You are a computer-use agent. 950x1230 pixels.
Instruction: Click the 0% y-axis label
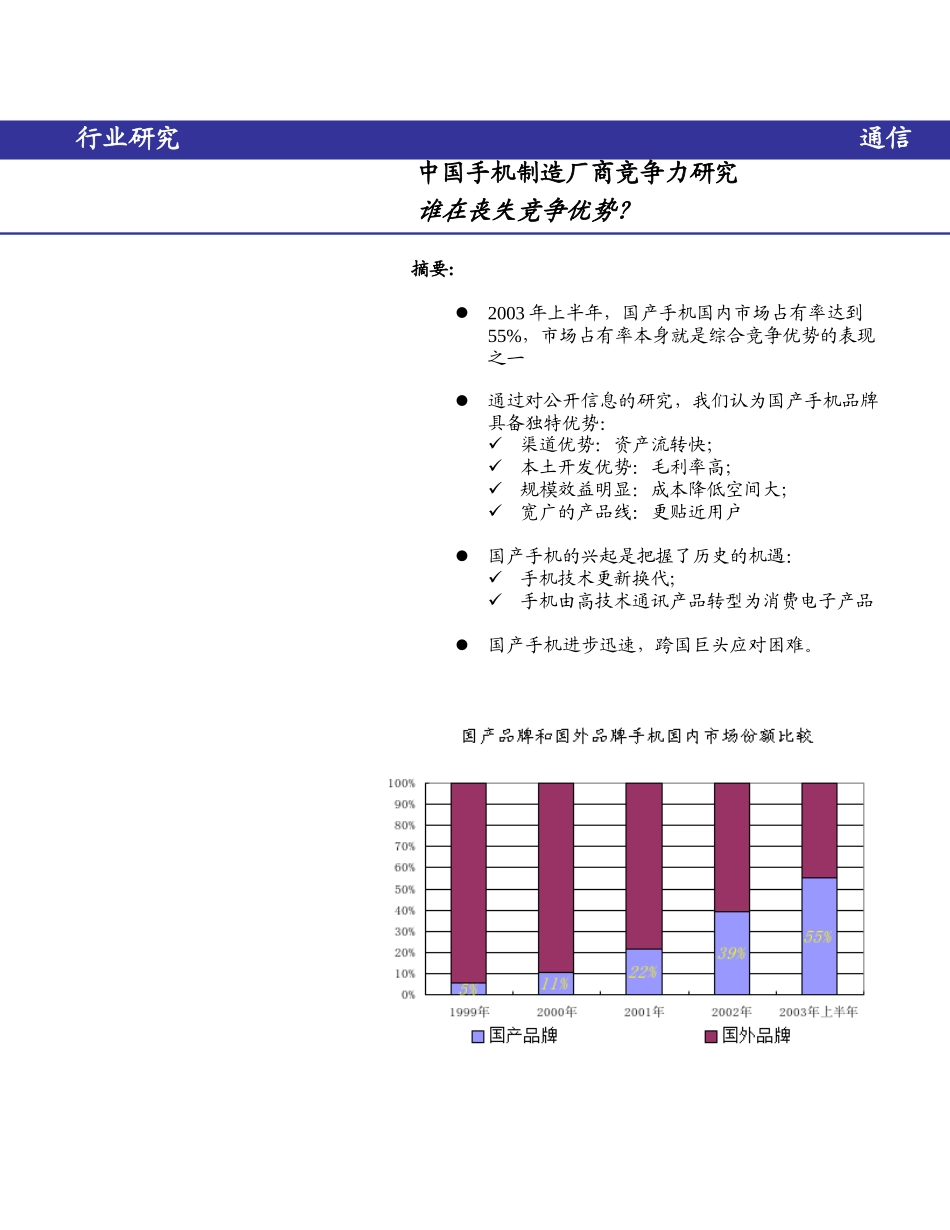(408, 995)
